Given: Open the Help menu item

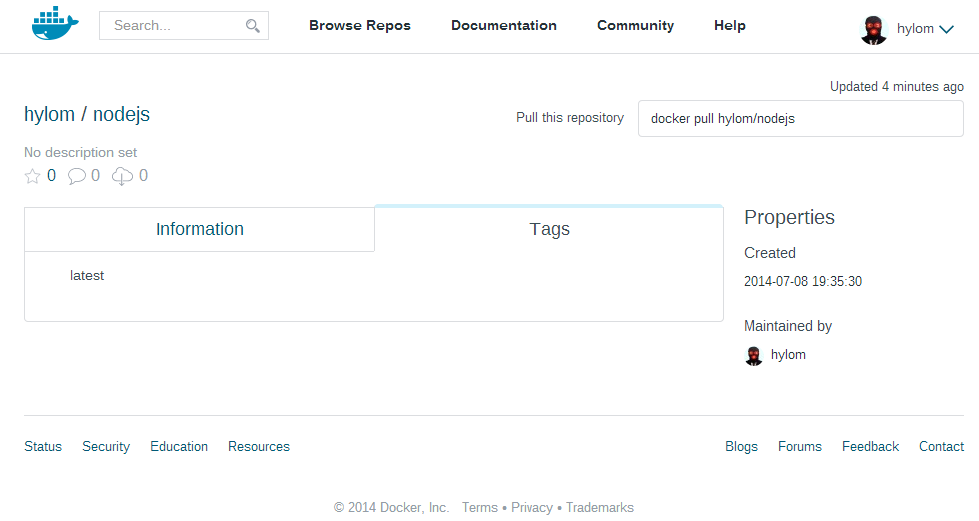Looking at the screenshot, I should pos(729,26).
